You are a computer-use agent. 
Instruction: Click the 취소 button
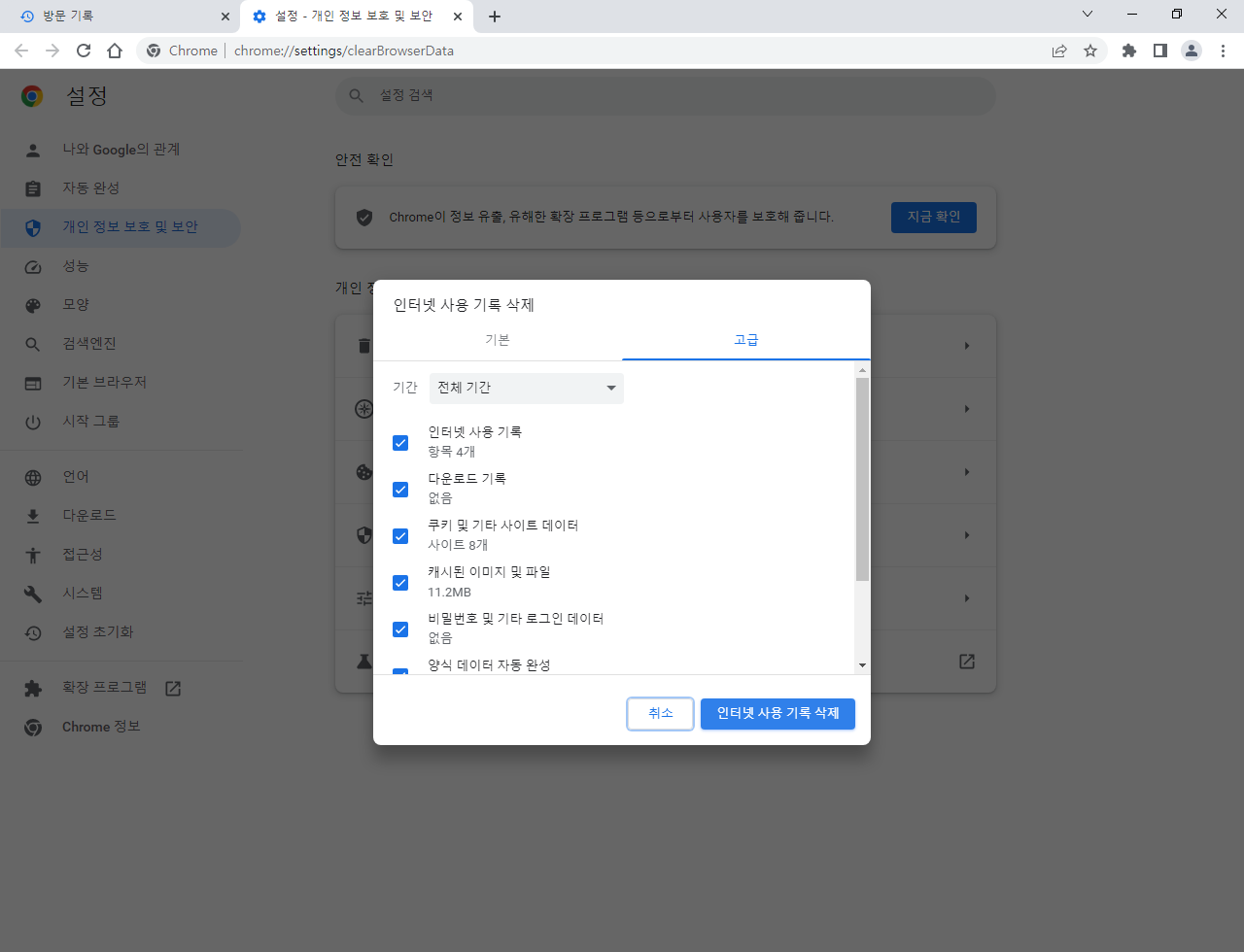pos(660,713)
